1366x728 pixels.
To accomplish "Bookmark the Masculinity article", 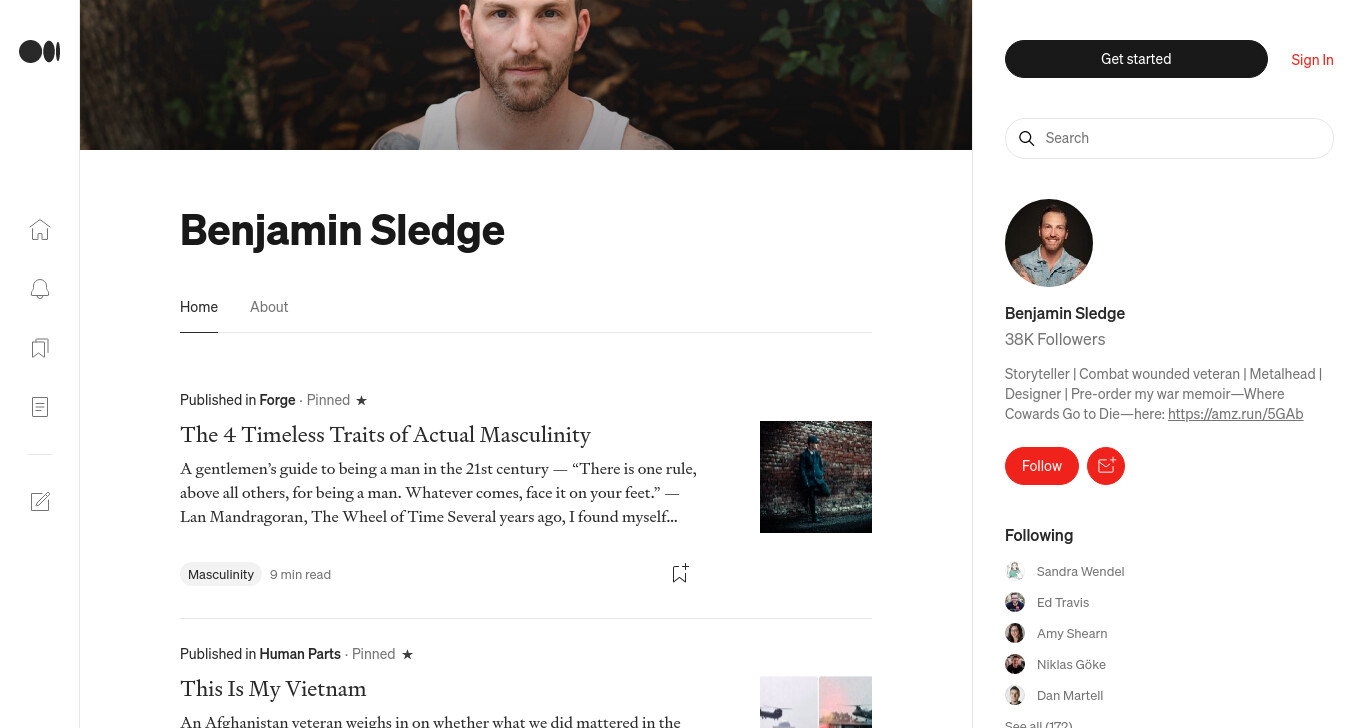I will click(680, 573).
